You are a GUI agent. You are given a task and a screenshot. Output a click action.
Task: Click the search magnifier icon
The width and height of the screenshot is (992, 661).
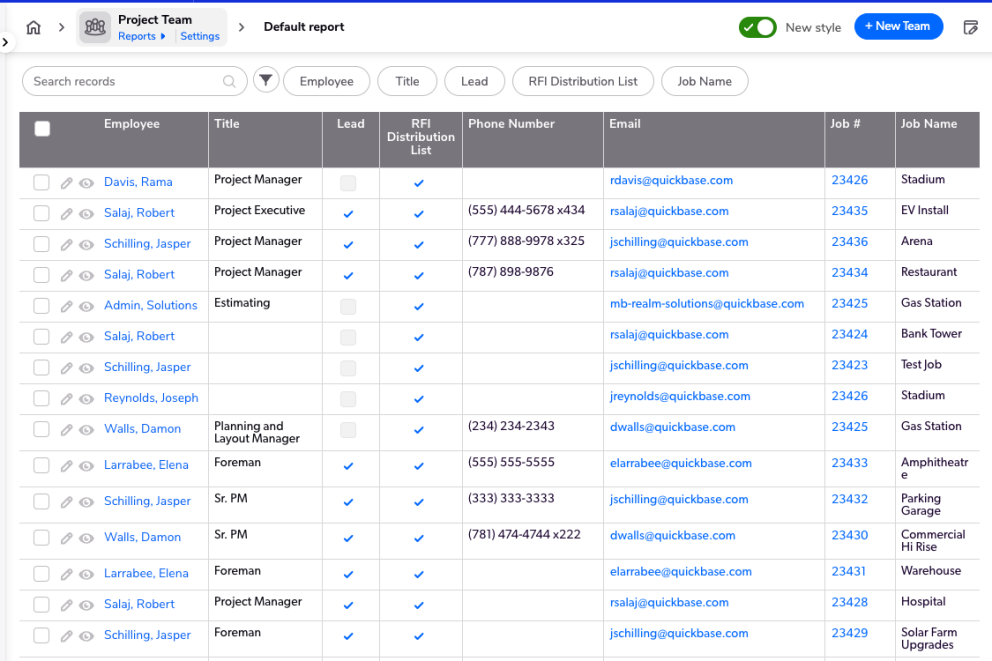click(230, 82)
